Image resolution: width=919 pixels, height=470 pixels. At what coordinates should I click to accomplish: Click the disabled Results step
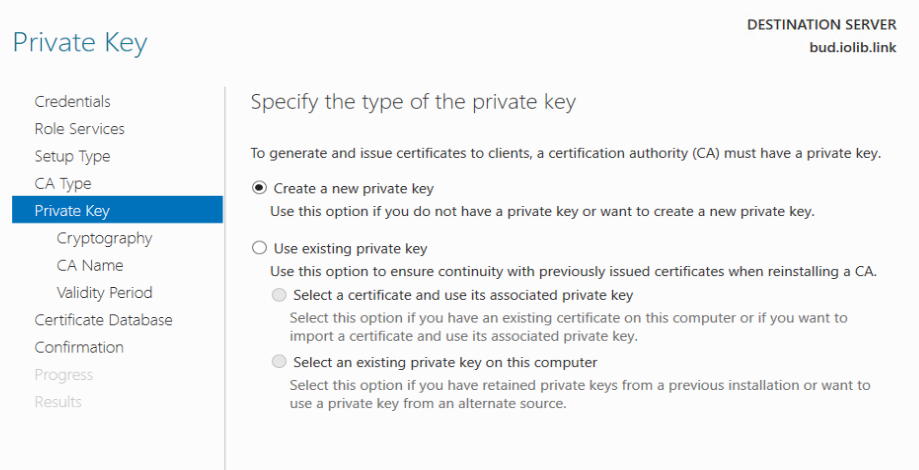pos(58,402)
